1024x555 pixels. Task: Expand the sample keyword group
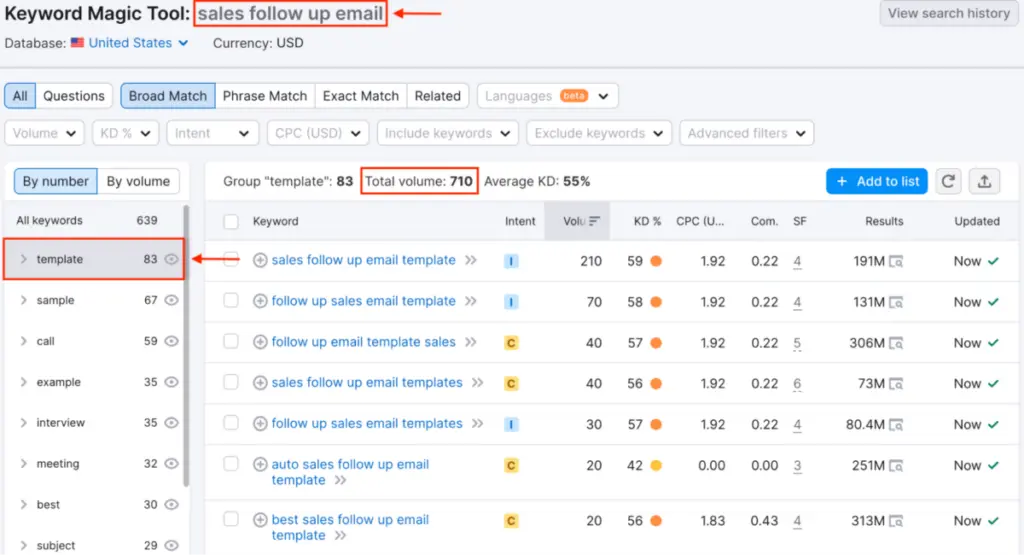[x=23, y=300]
